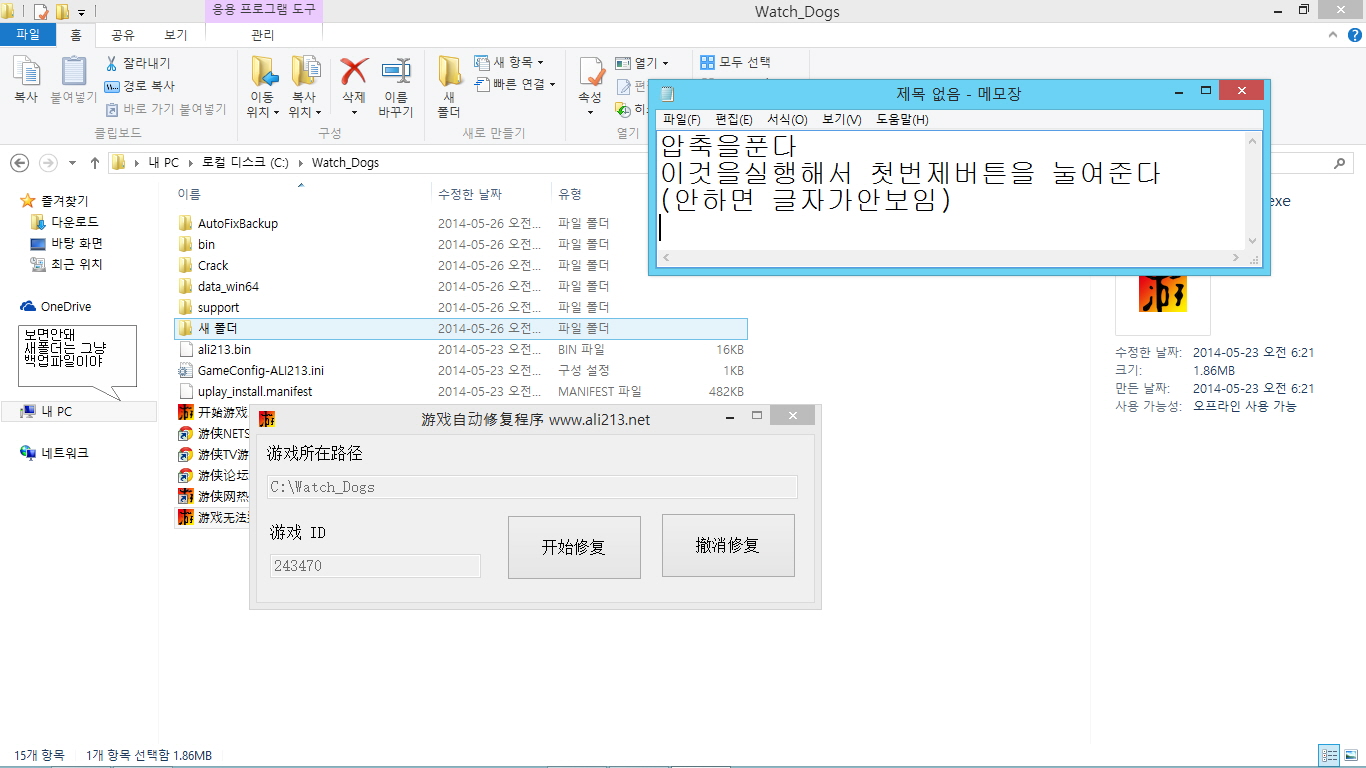Screen dimensions: 1366x768
Task: Click the Cut (잘라내기) scissors icon
Action: coord(112,63)
